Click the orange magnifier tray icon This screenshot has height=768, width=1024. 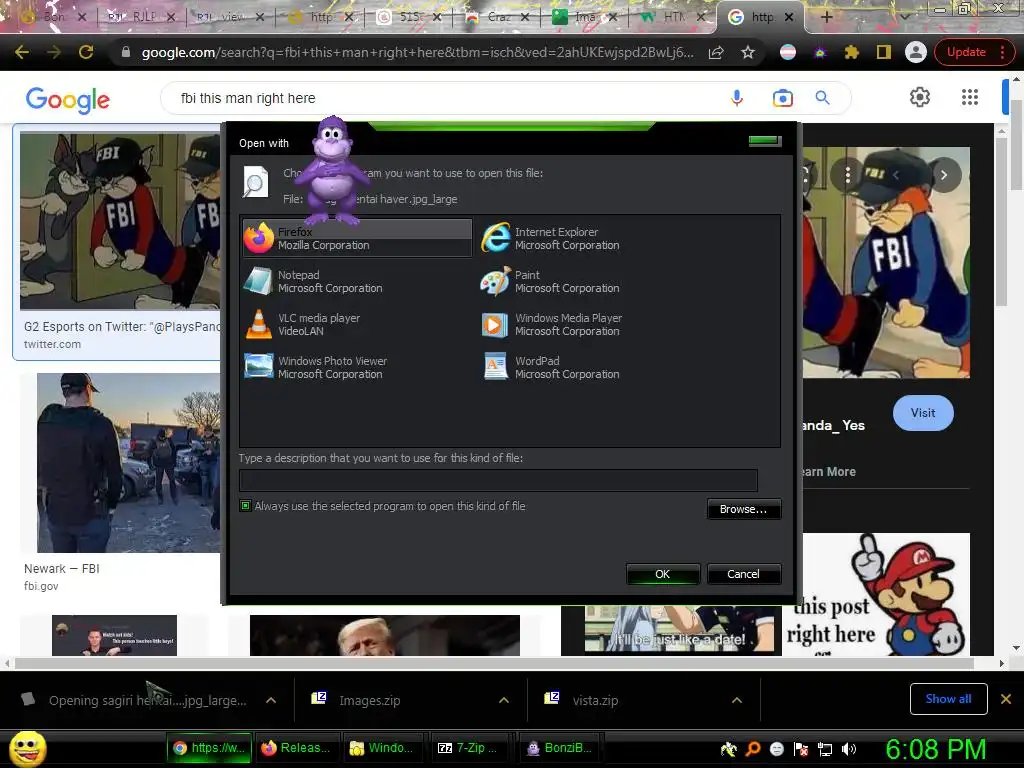(753, 749)
